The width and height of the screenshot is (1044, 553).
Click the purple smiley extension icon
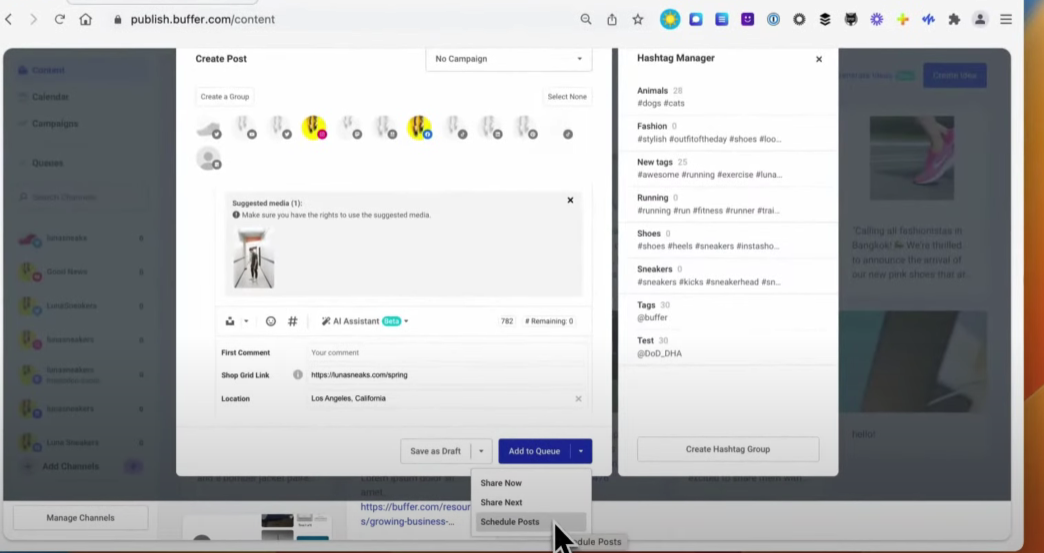pos(748,19)
